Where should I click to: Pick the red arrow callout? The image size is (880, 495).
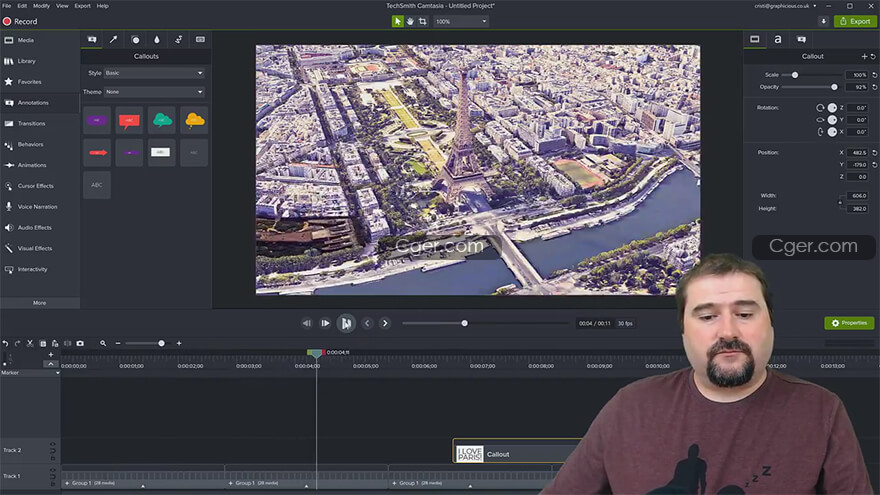click(97, 153)
